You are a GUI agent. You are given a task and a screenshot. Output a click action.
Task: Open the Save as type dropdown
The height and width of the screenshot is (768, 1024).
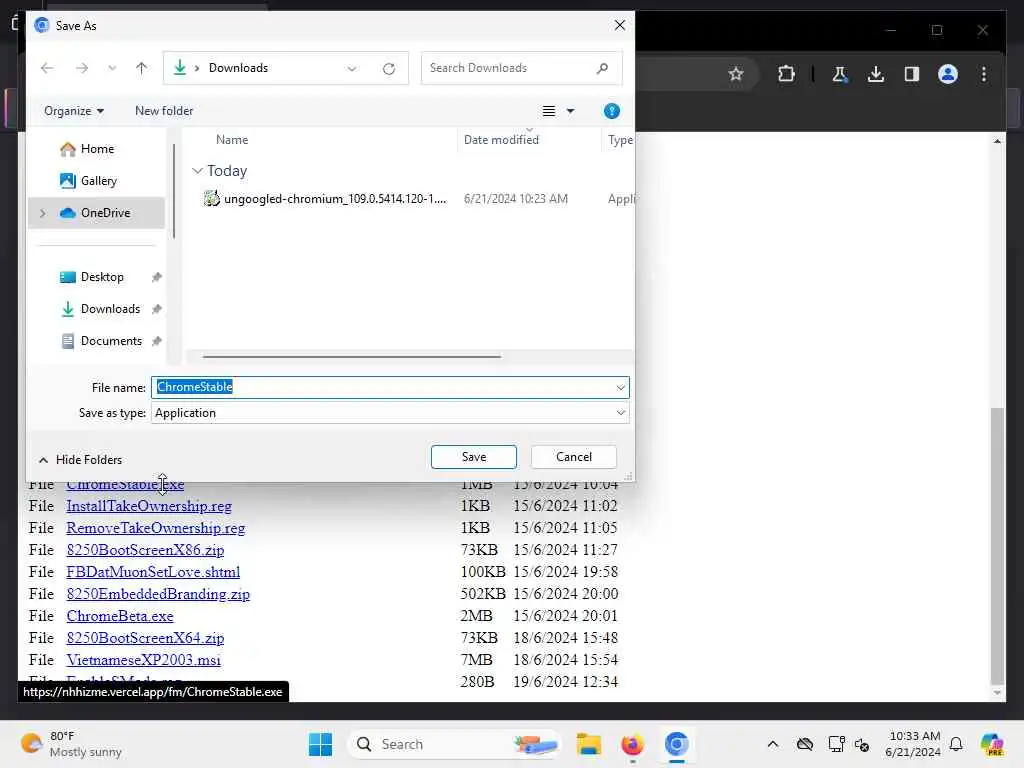pyautogui.click(x=390, y=413)
